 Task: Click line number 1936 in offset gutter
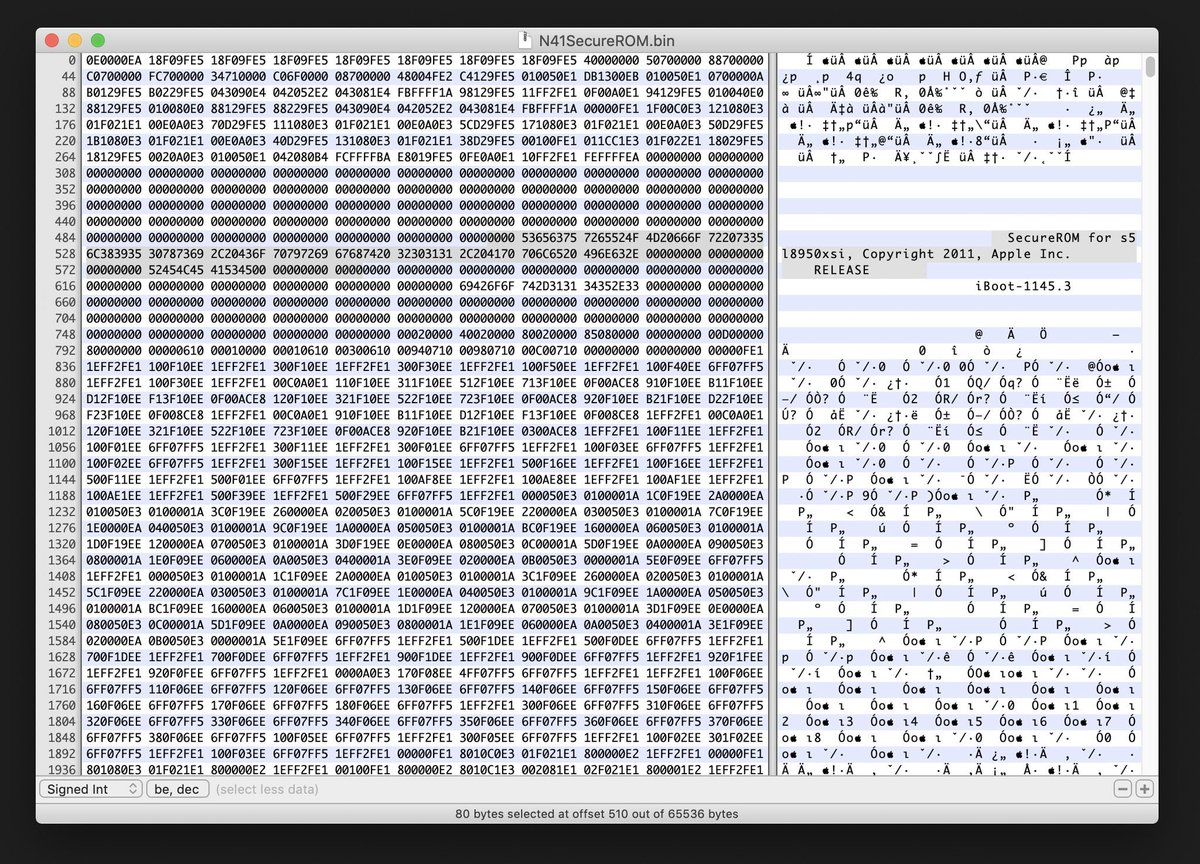(64, 769)
